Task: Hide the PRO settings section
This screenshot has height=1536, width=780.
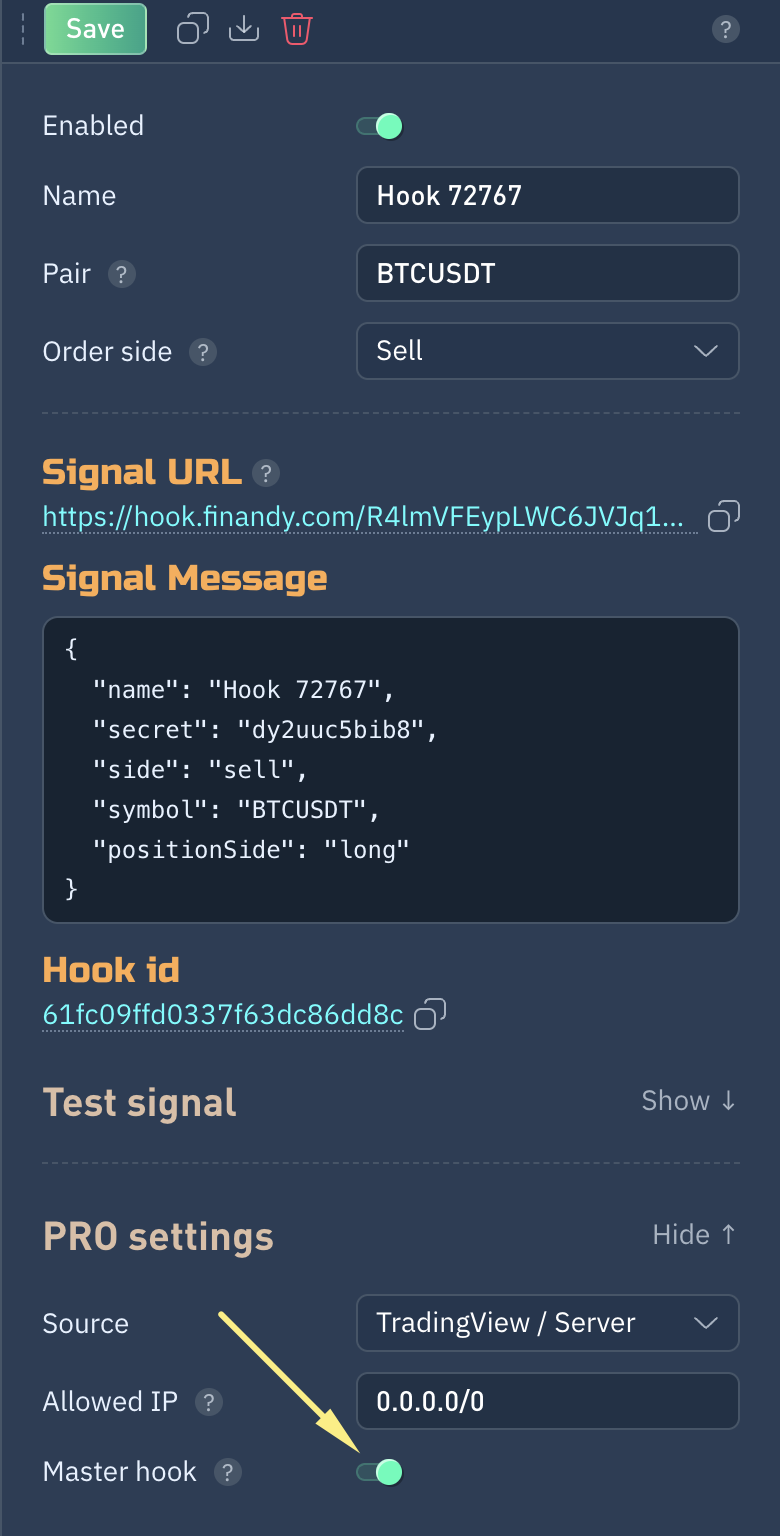Action: pyautogui.click(x=694, y=1235)
